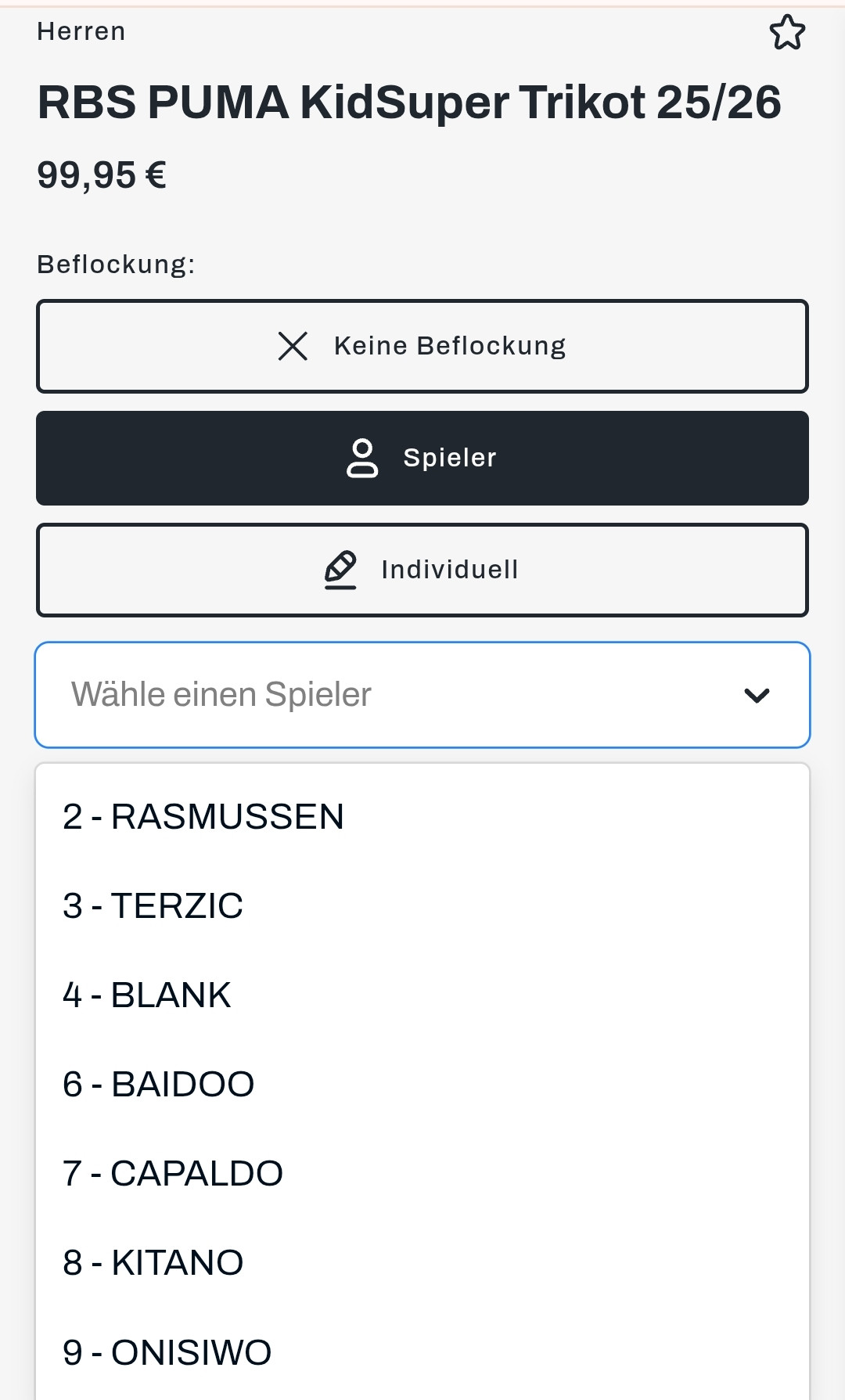Click the 99,95 € price
Viewport: 845px width, 1400px height.
[102, 175]
